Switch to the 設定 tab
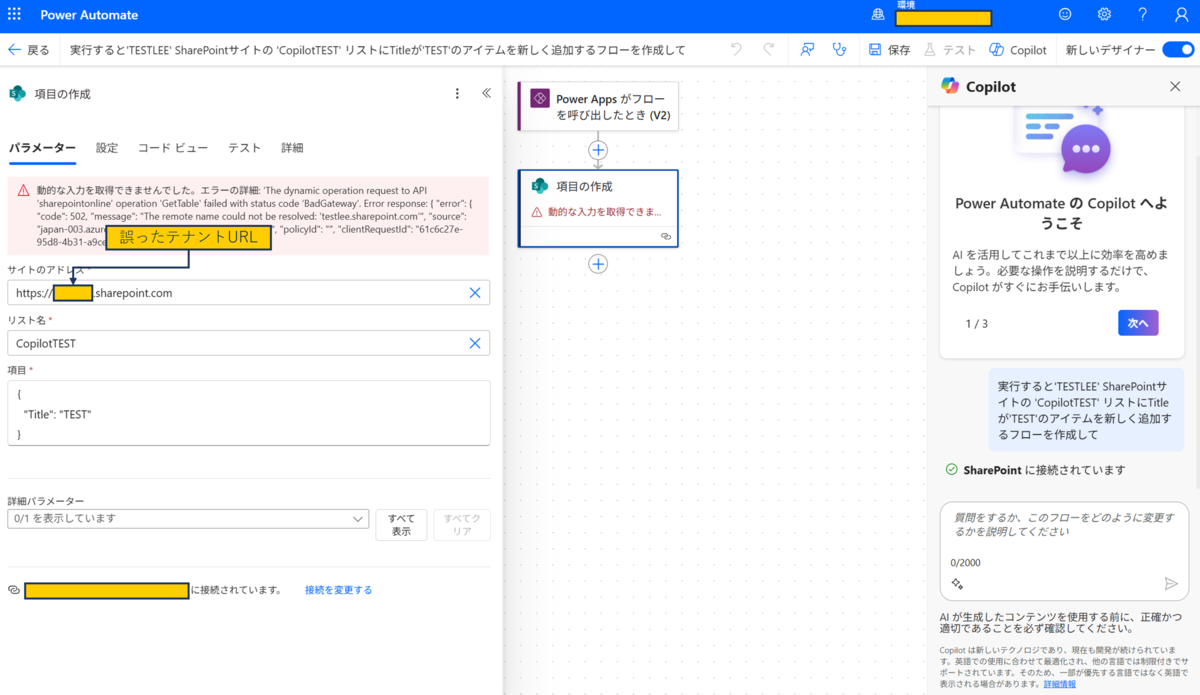This screenshot has width=1200, height=695. click(x=107, y=148)
